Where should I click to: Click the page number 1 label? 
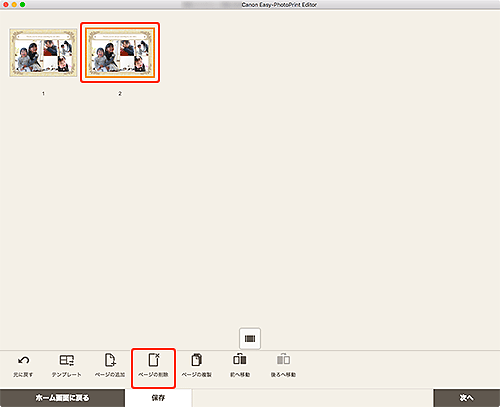[x=43, y=94]
